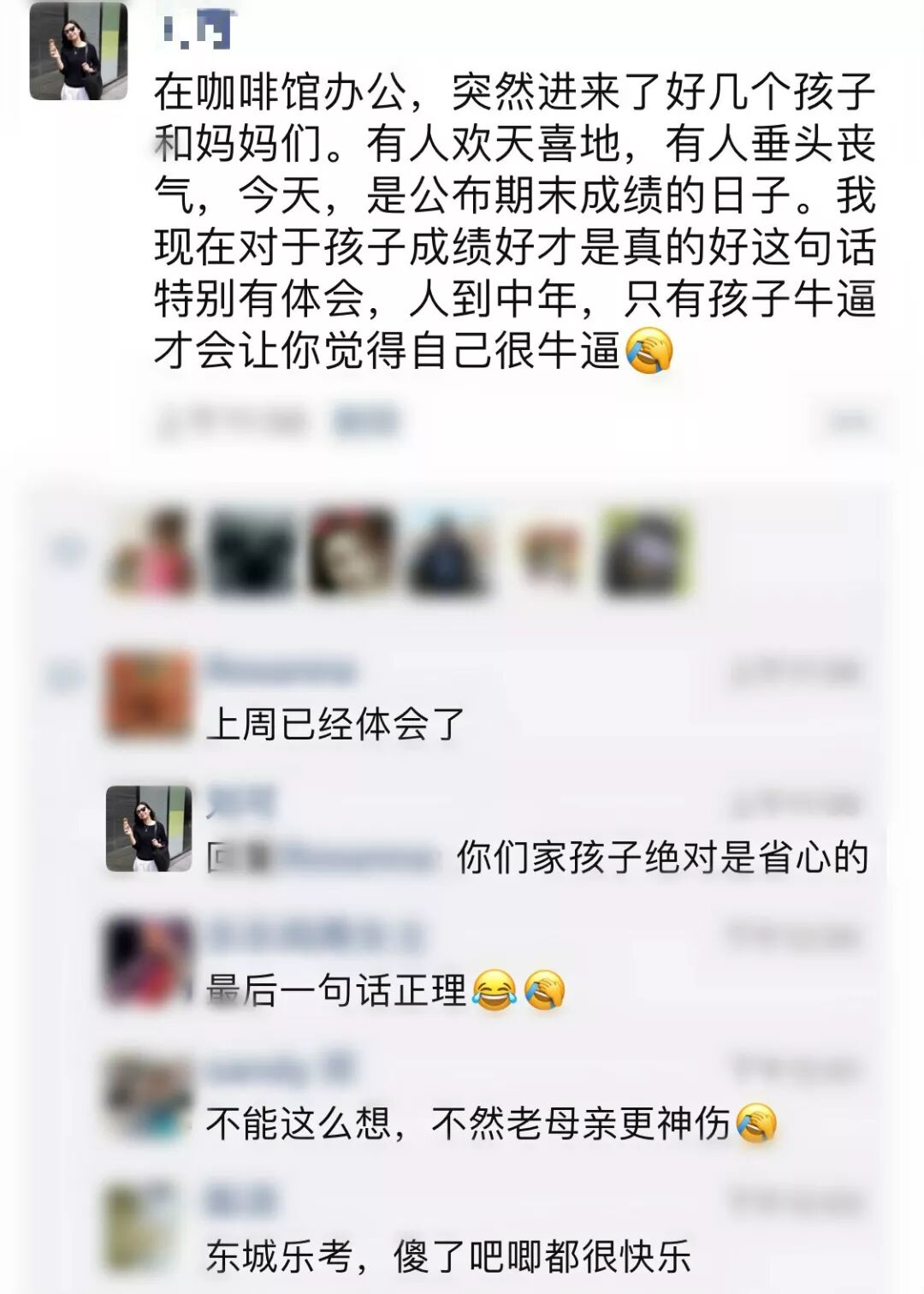Tap the blurred link next to post time
This screenshot has height=1294, width=924.
click(366, 421)
